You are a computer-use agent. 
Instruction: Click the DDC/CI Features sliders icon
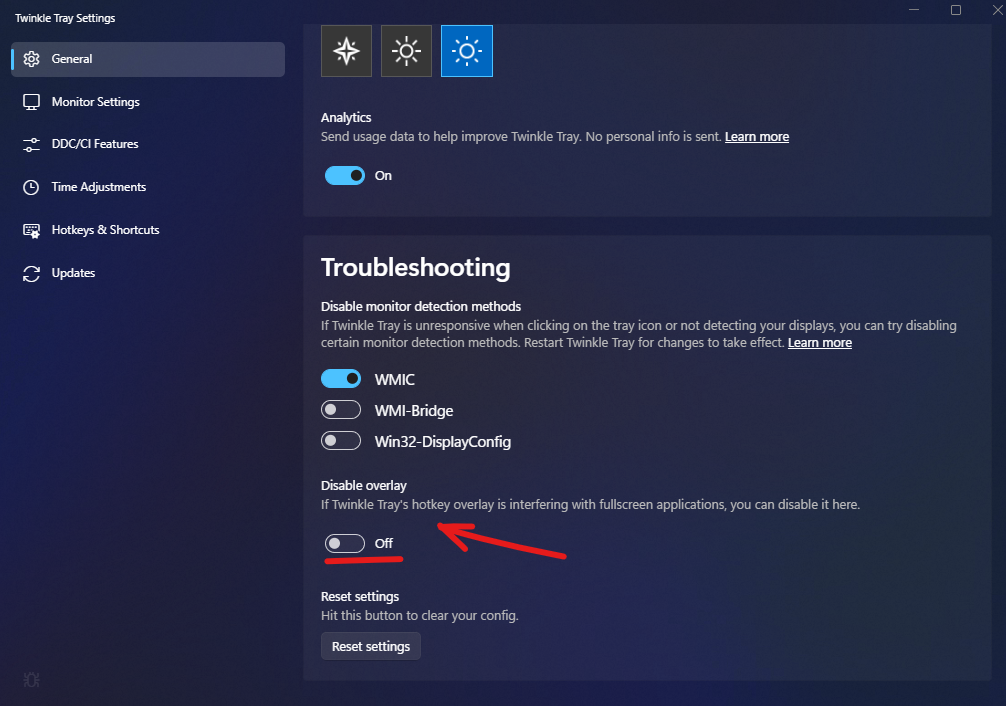(x=31, y=144)
